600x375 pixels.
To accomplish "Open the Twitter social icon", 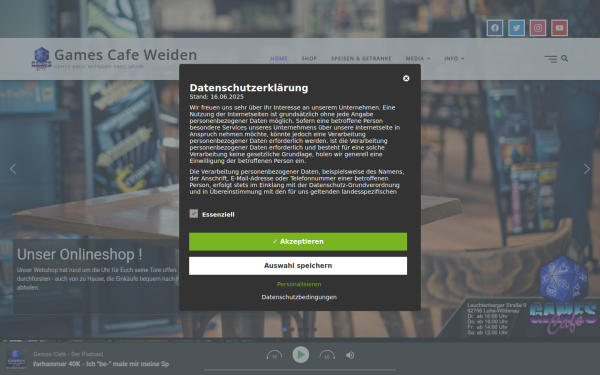I will coord(516,28).
